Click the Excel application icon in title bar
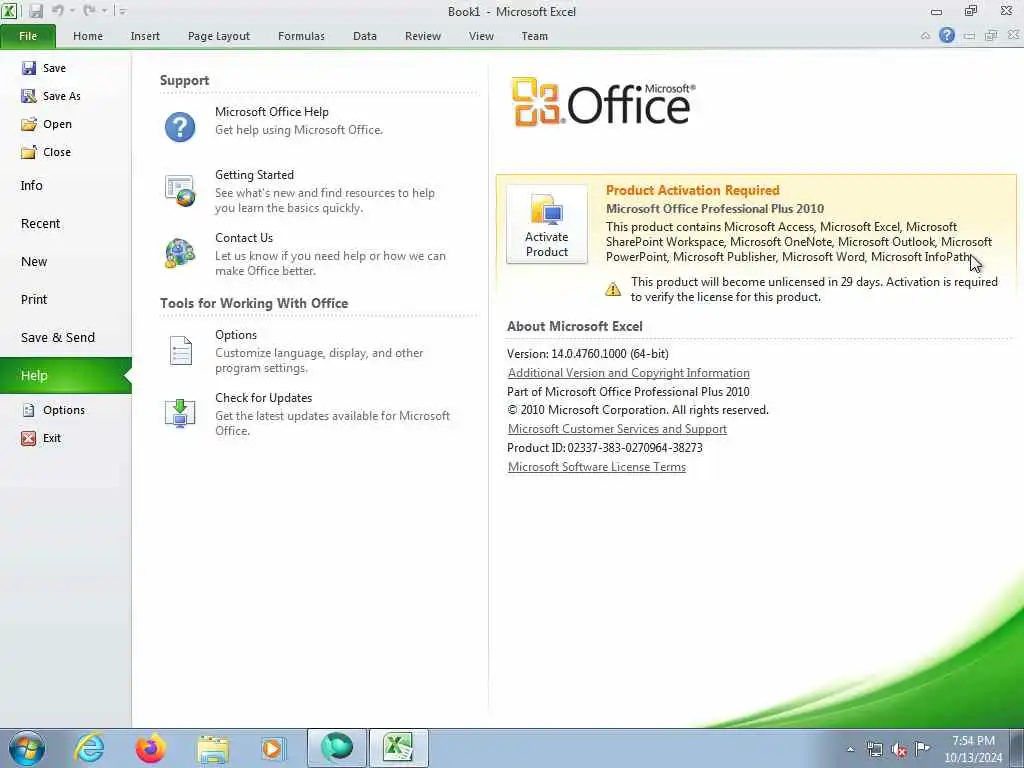Viewport: 1024px width, 768px height. [x=9, y=10]
